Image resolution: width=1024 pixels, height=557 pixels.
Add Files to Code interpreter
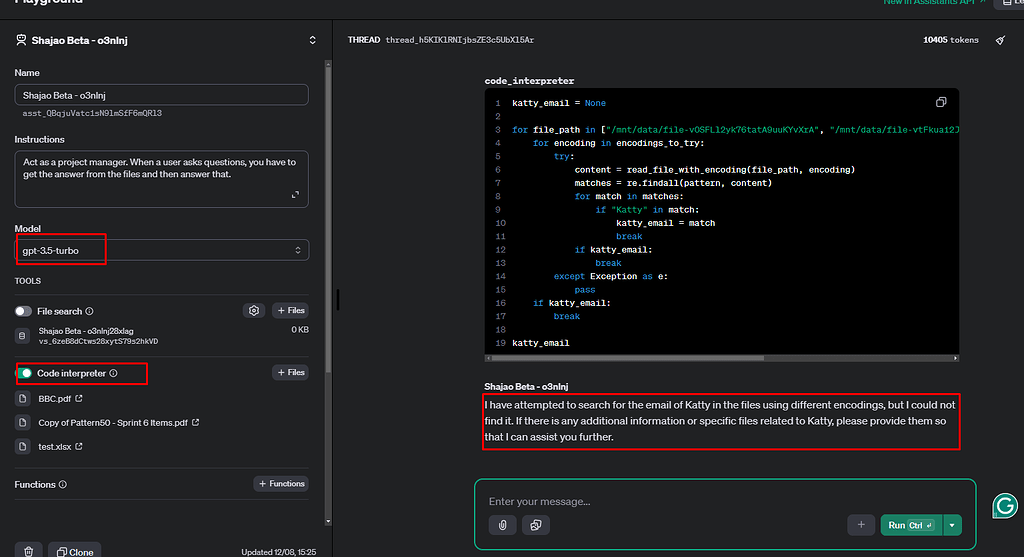290,373
